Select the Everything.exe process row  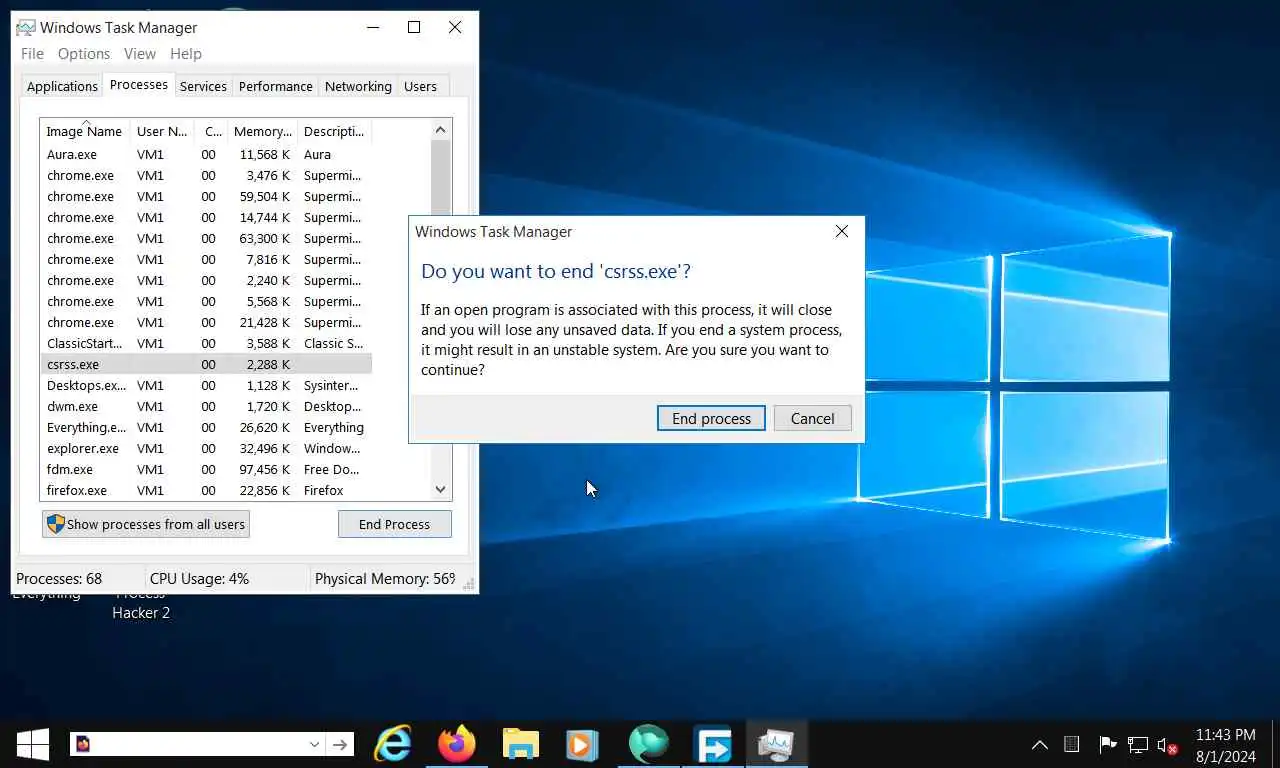point(206,428)
